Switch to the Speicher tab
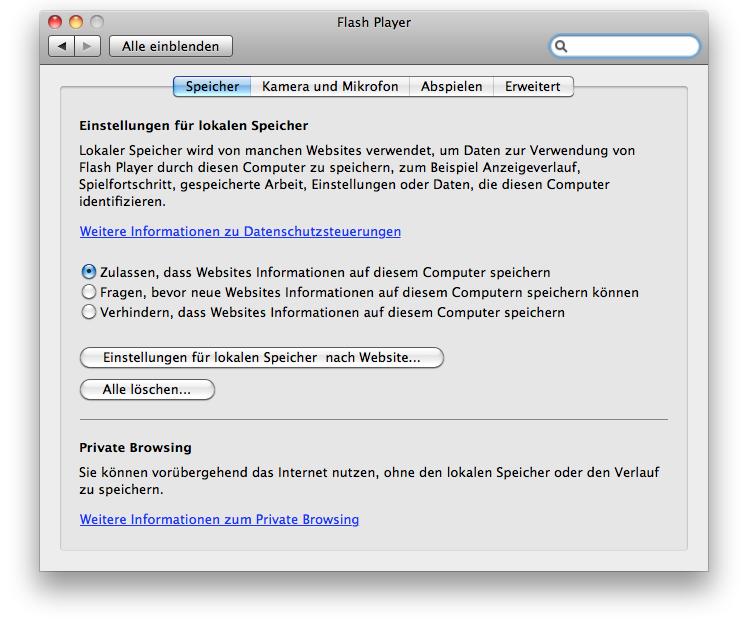 212,86
